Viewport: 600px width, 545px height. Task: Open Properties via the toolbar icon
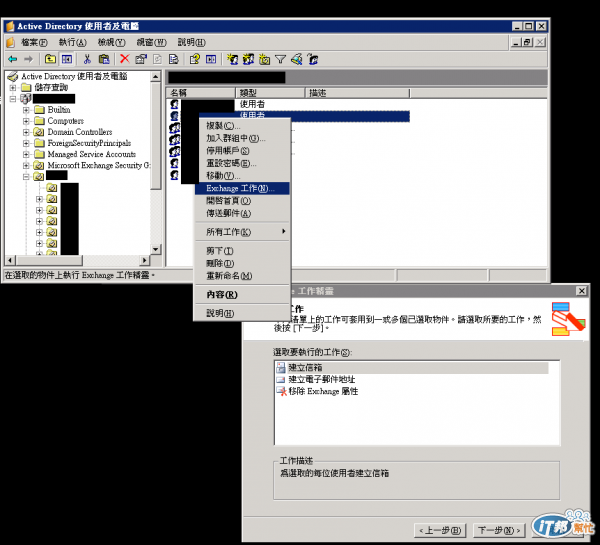click(141, 59)
